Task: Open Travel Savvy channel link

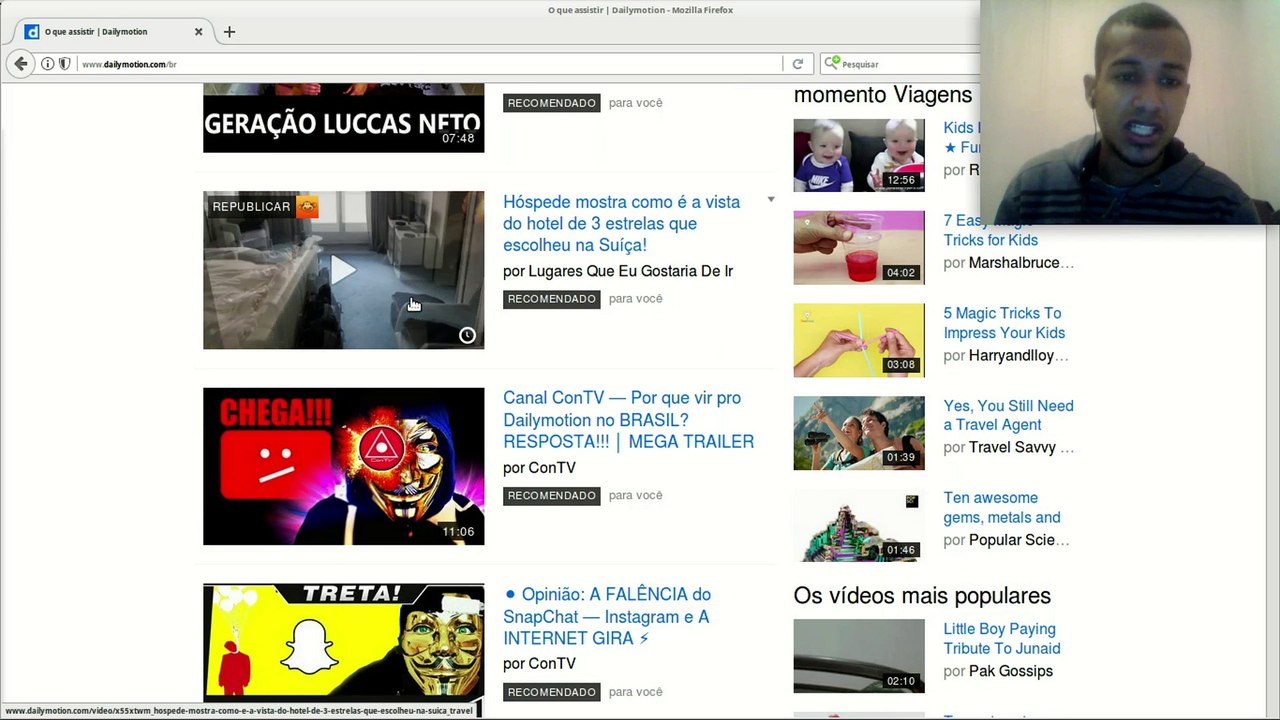Action: [1021, 448]
